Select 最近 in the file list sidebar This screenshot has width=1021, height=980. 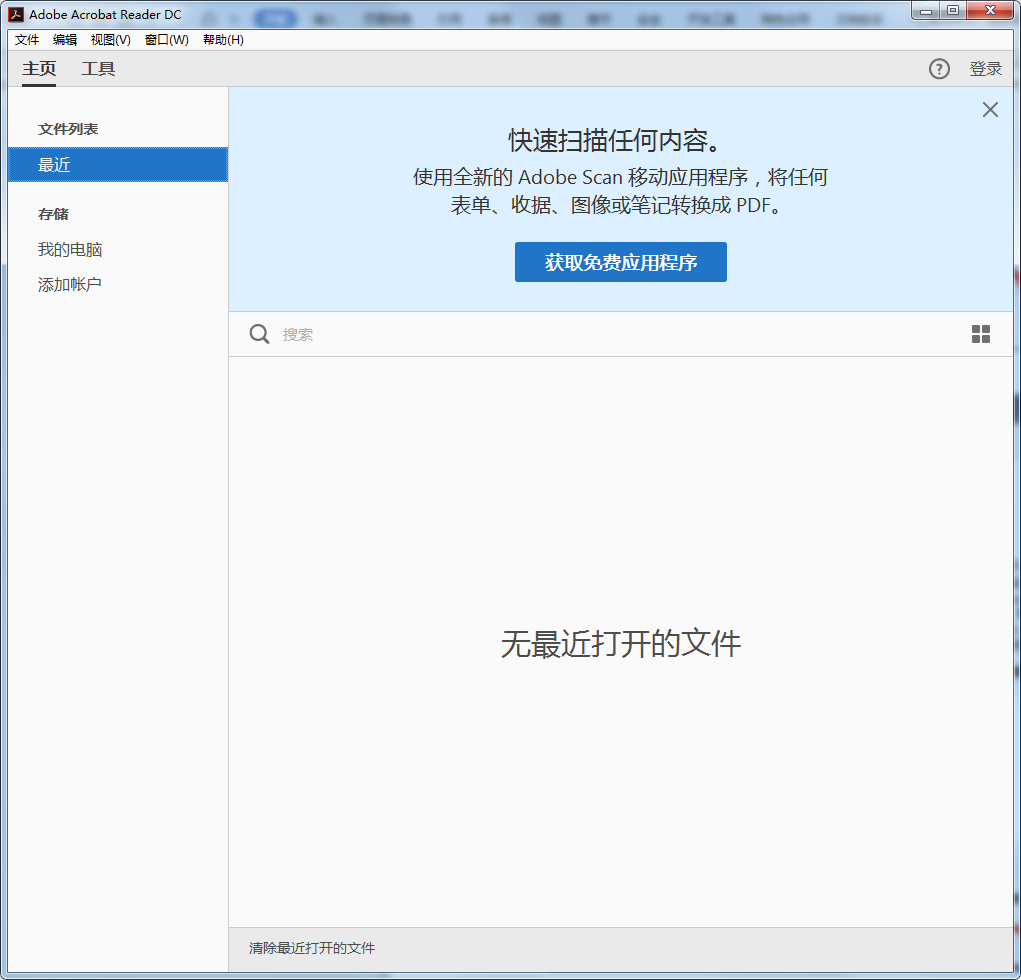click(118, 165)
